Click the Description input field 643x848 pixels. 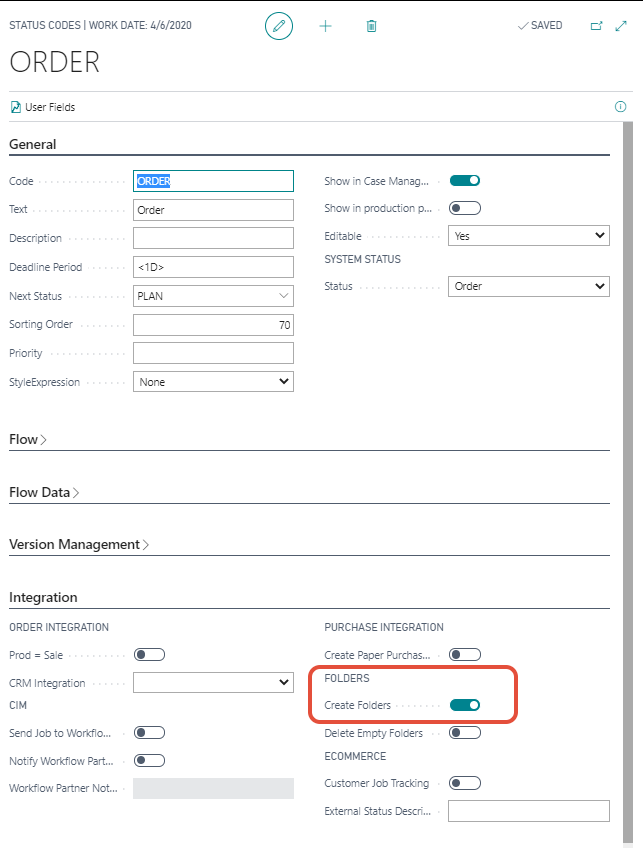pos(213,238)
